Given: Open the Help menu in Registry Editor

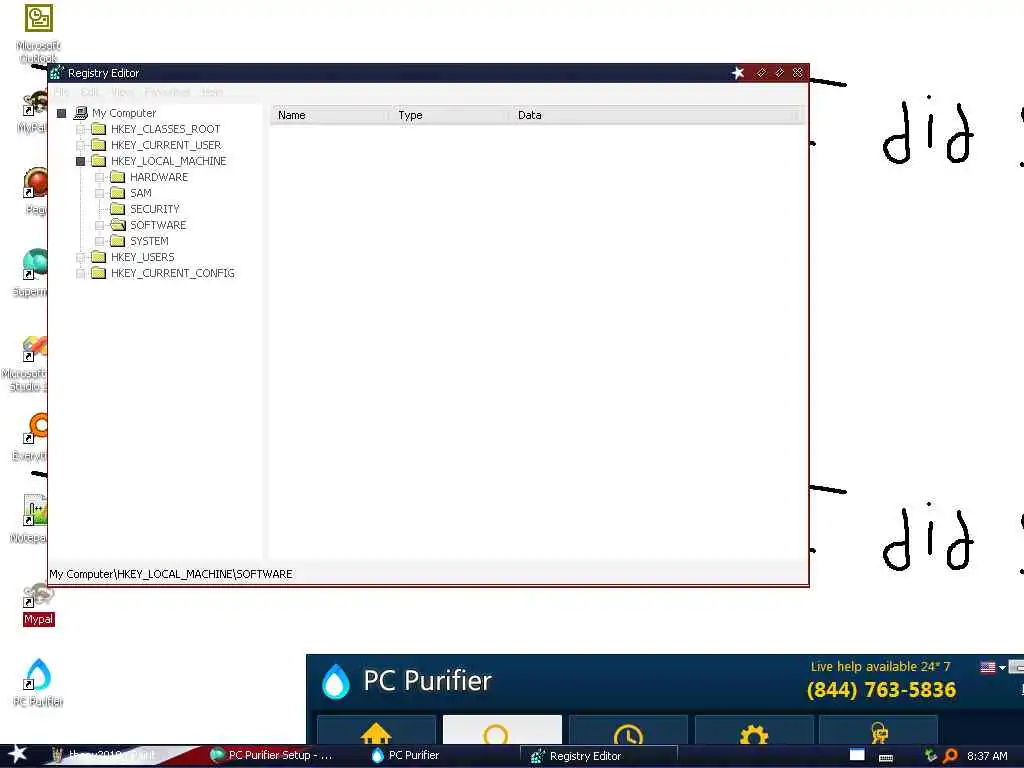Looking at the screenshot, I should coord(212,92).
